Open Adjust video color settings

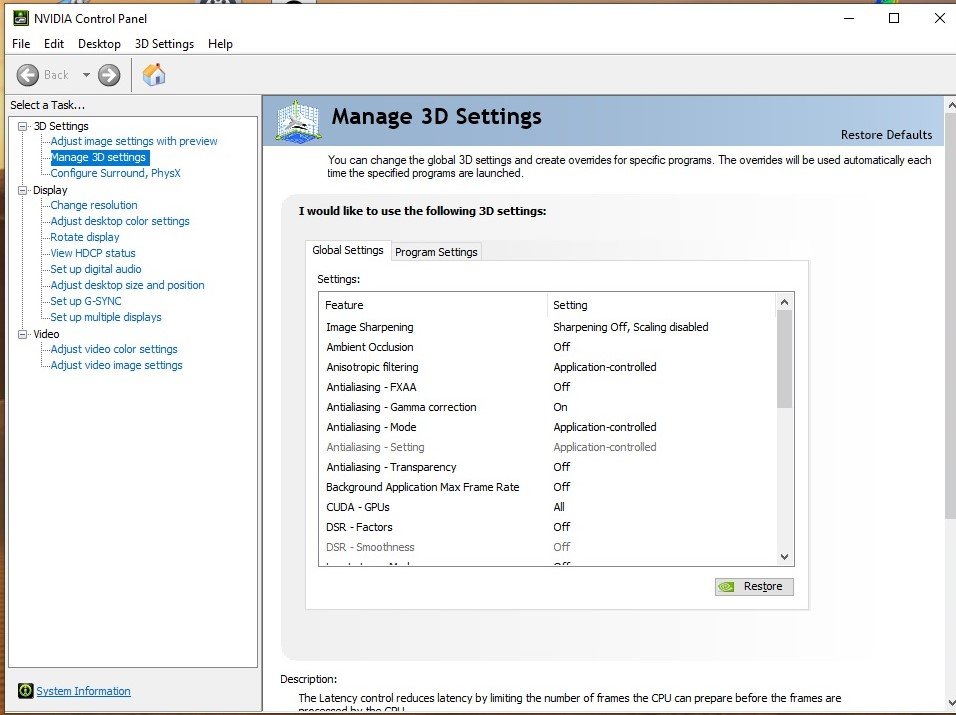(113, 349)
